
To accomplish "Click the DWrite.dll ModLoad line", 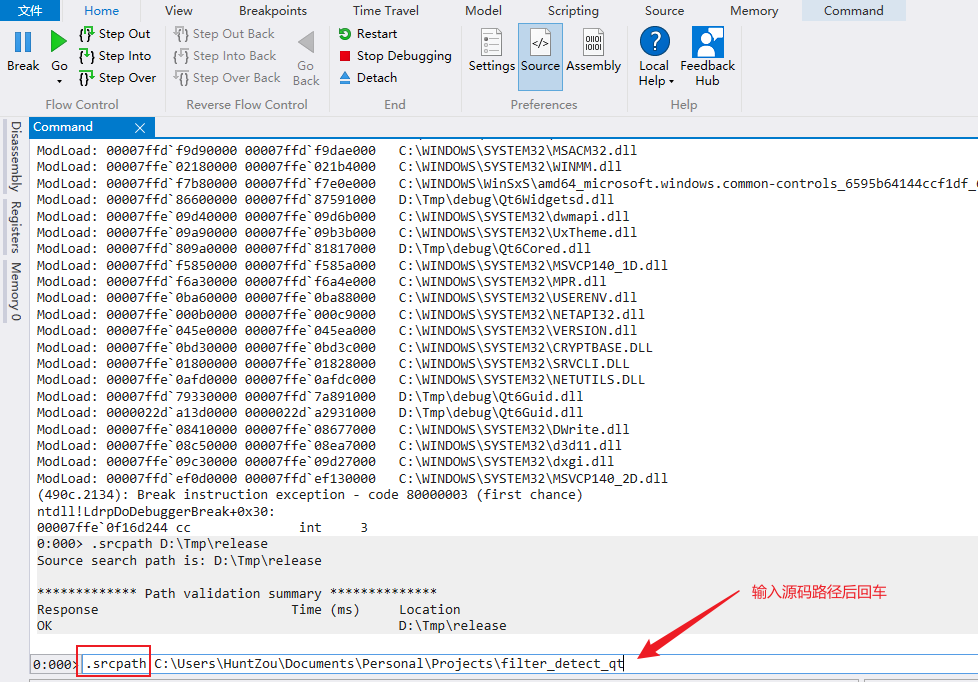I will click(333, 429).
